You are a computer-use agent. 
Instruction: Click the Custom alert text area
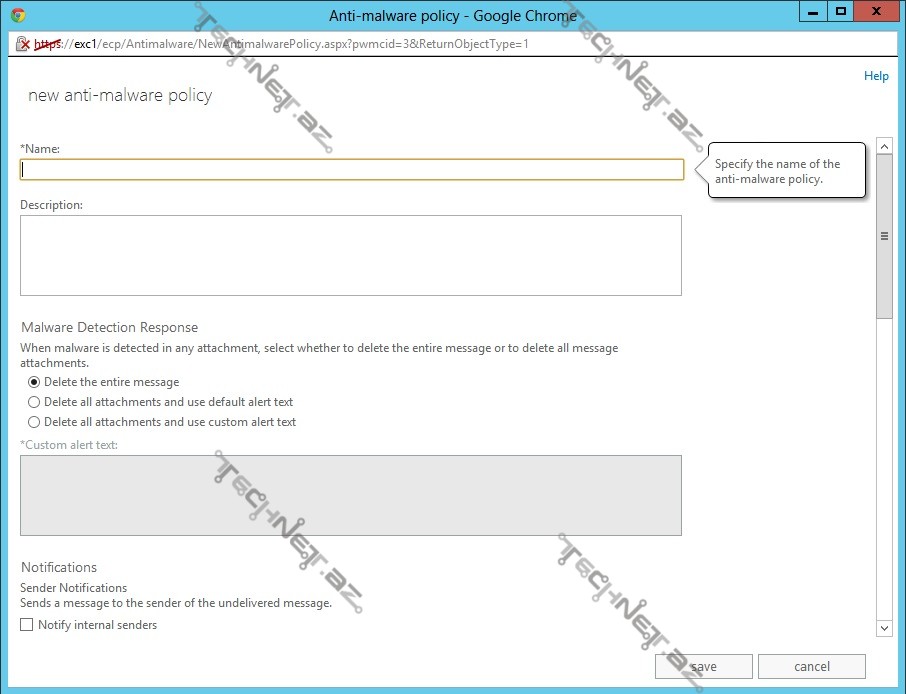351,495
